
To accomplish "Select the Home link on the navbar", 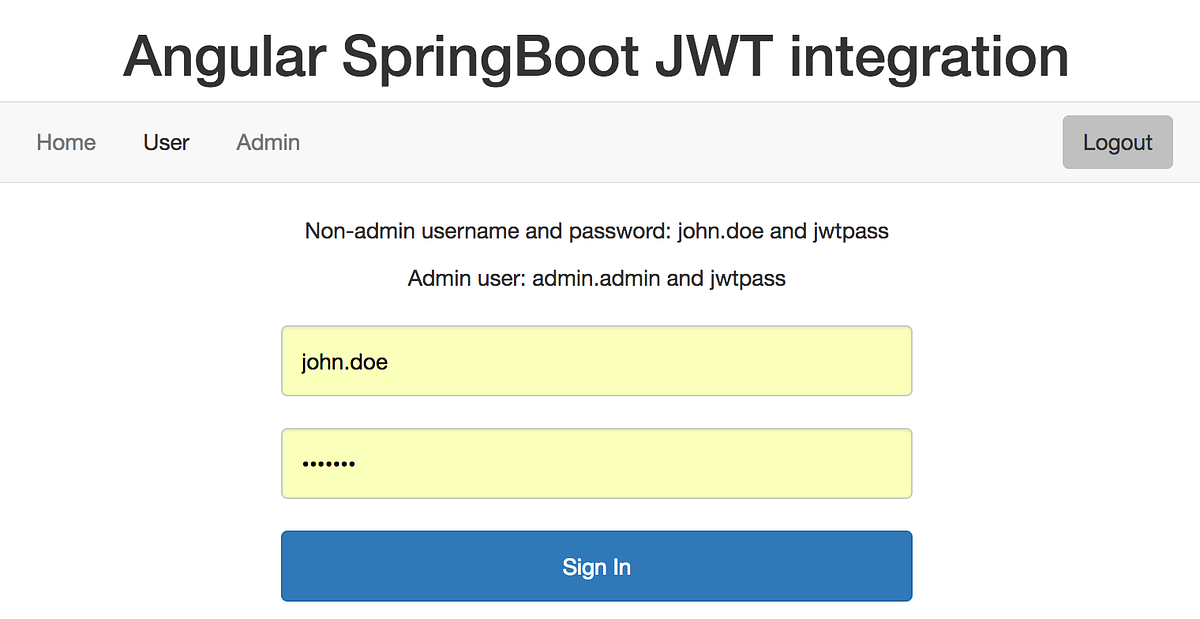I will (x=66, y=142).
